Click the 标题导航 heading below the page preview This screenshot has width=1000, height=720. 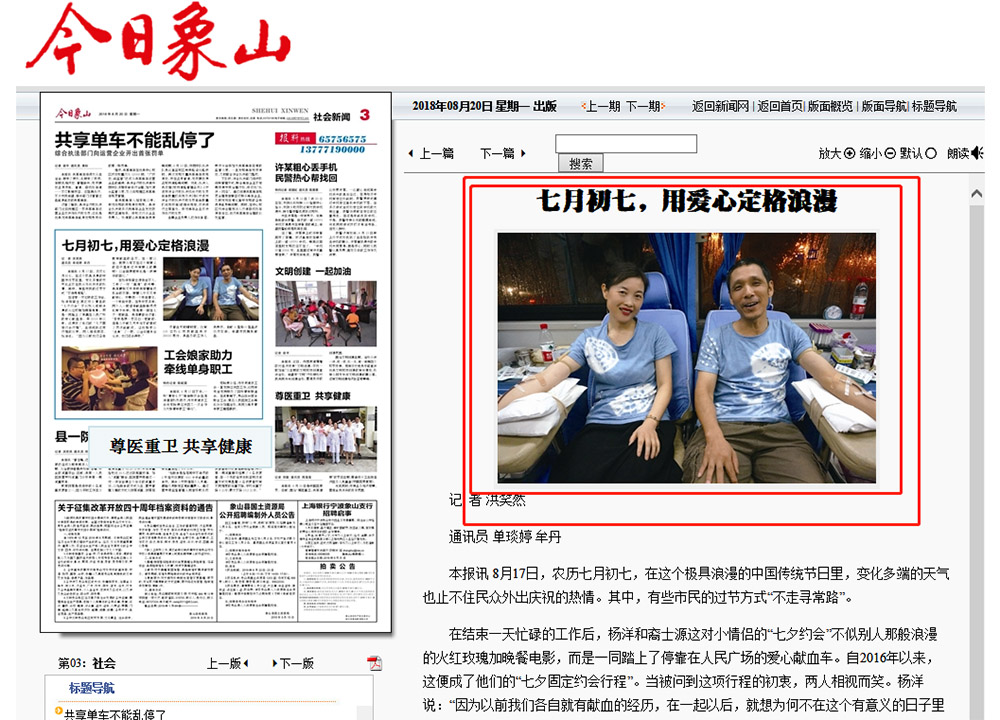point(92,687)
